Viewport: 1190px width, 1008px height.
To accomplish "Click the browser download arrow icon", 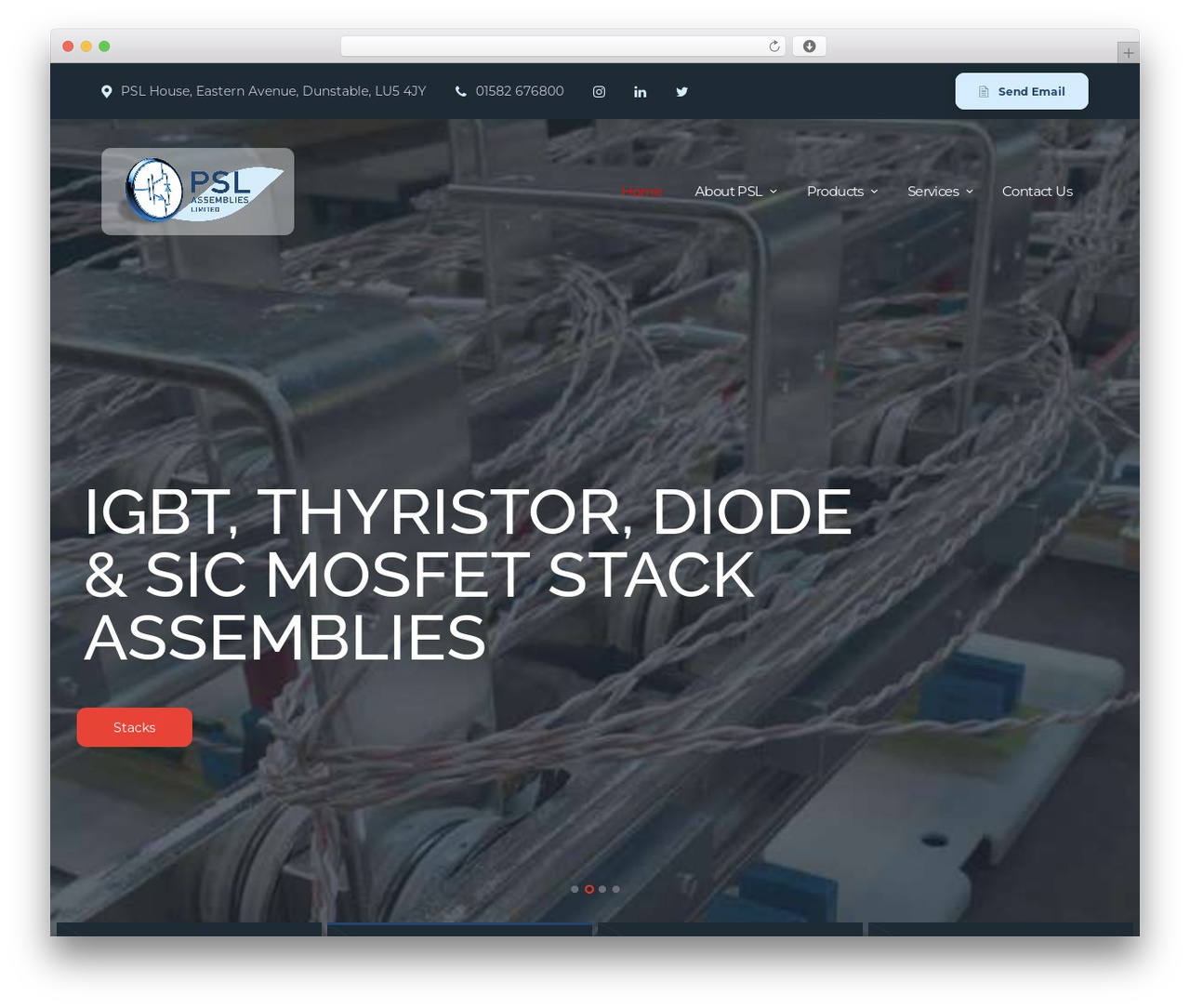I will [x=809, y=46].
